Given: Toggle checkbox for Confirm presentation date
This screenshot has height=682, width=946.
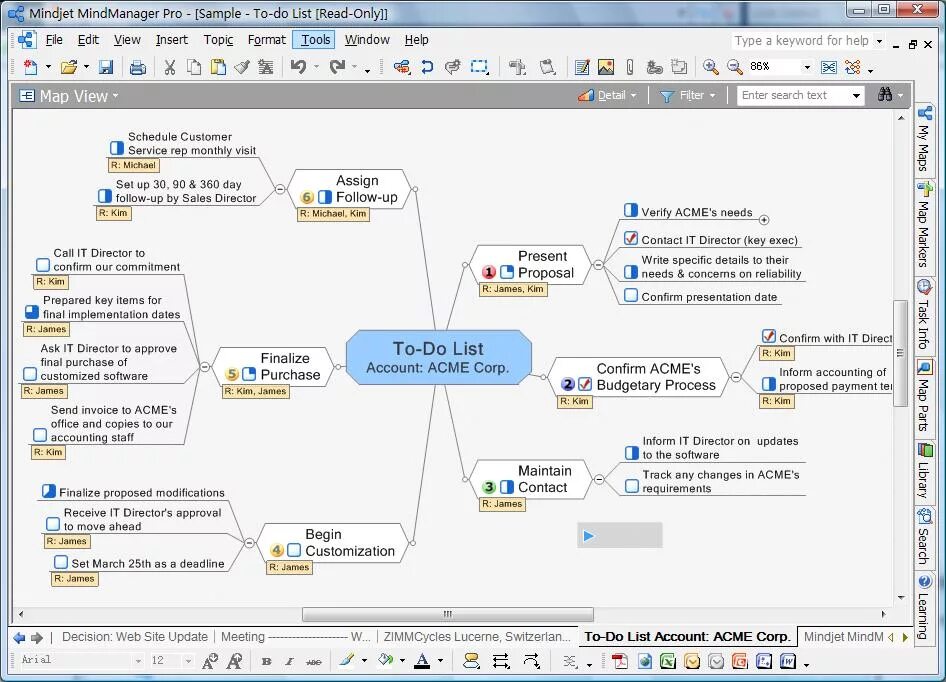Looking at the screenshot, I should 630,295.
